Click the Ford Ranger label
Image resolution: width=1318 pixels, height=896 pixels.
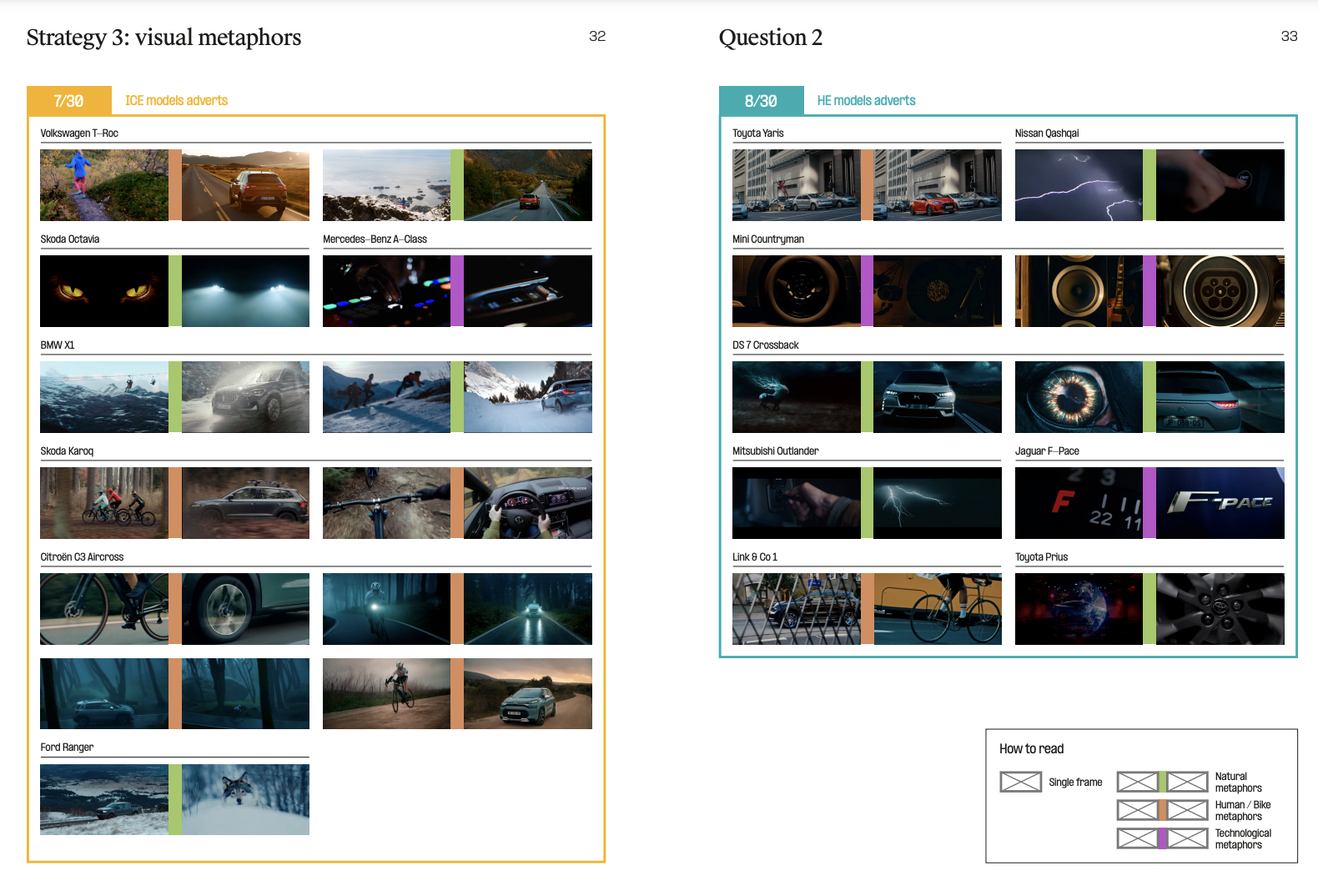click(x=67, y=748)
